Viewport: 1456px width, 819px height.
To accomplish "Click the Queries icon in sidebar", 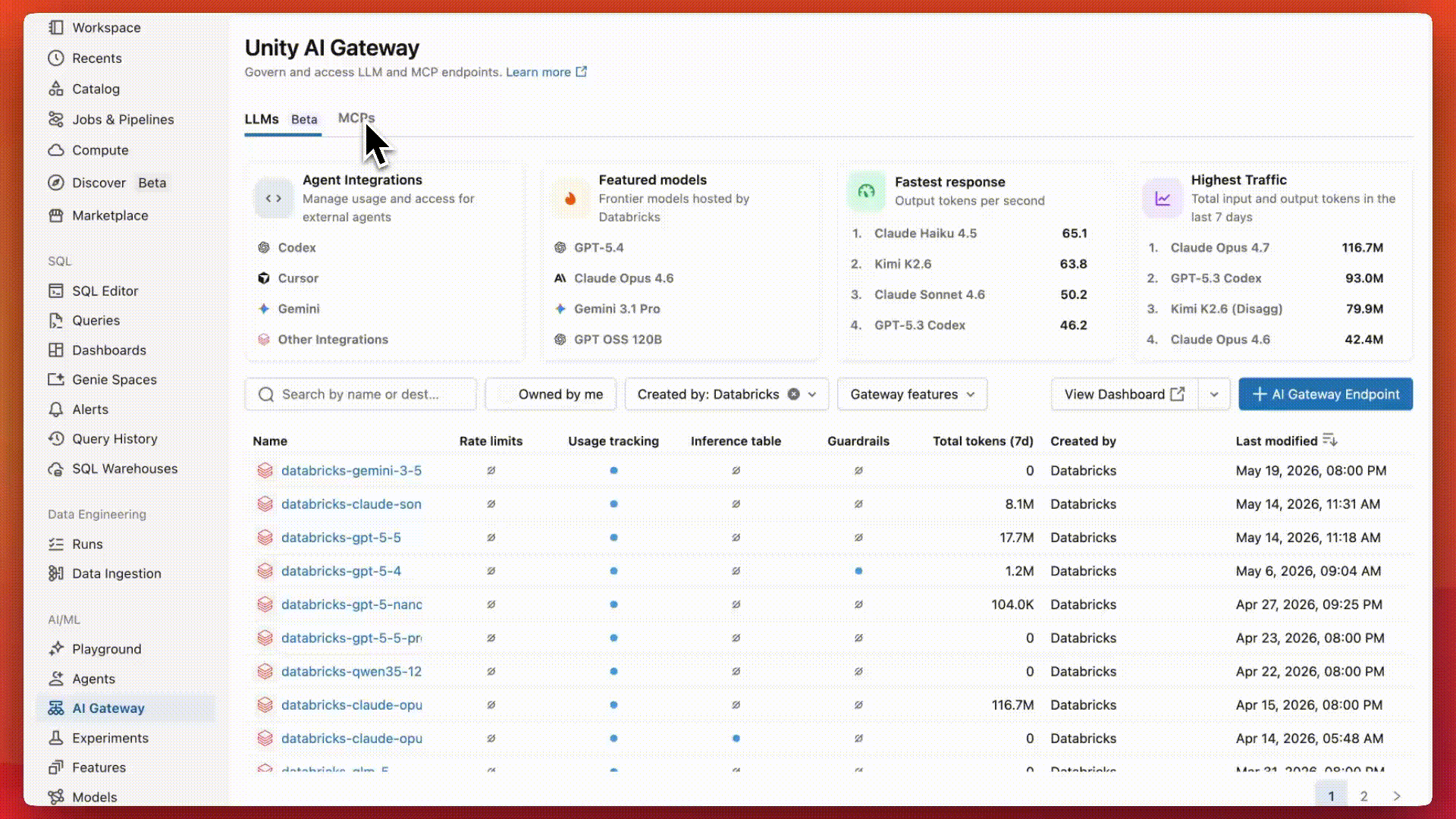I will (55, 320).
